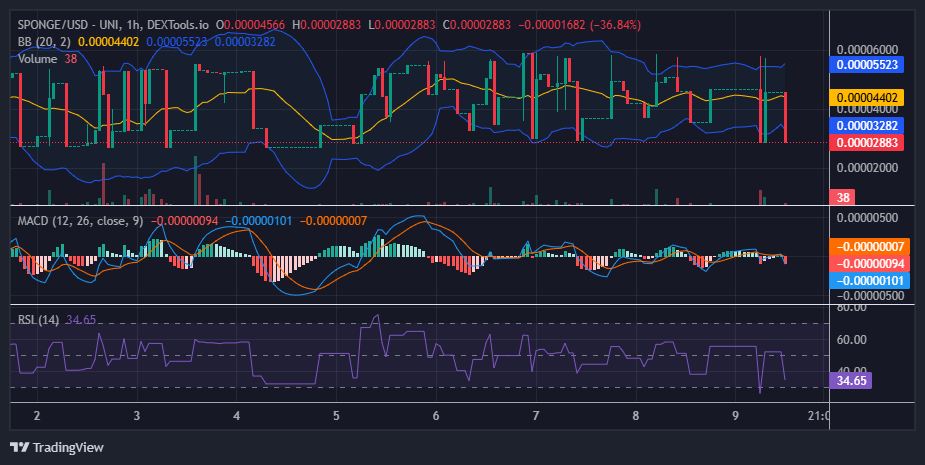The image size is (925, 465).
Task: Click the MACD (12, 26, close, 9) label
Action: click(80, 221)
